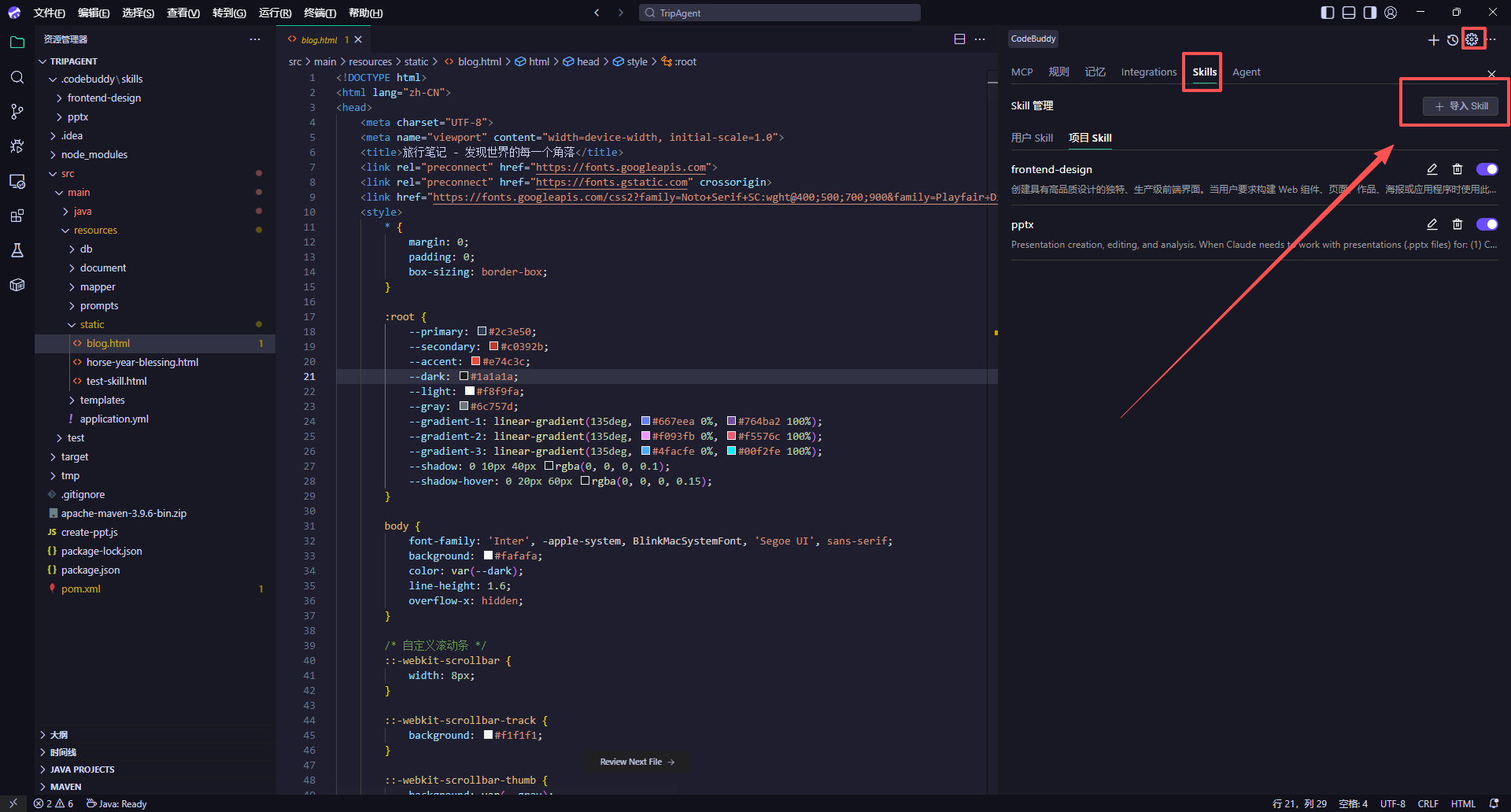
Task: Toggle primary sidebar layout icon
Action: 1328,13
